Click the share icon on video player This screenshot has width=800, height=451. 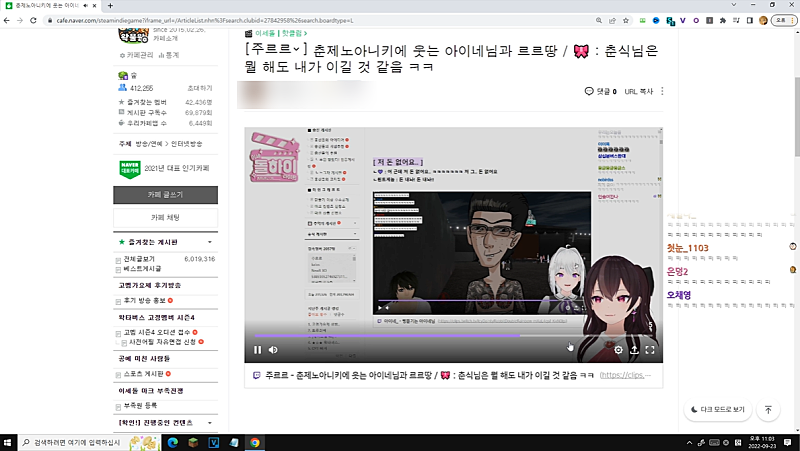point(634,350)
